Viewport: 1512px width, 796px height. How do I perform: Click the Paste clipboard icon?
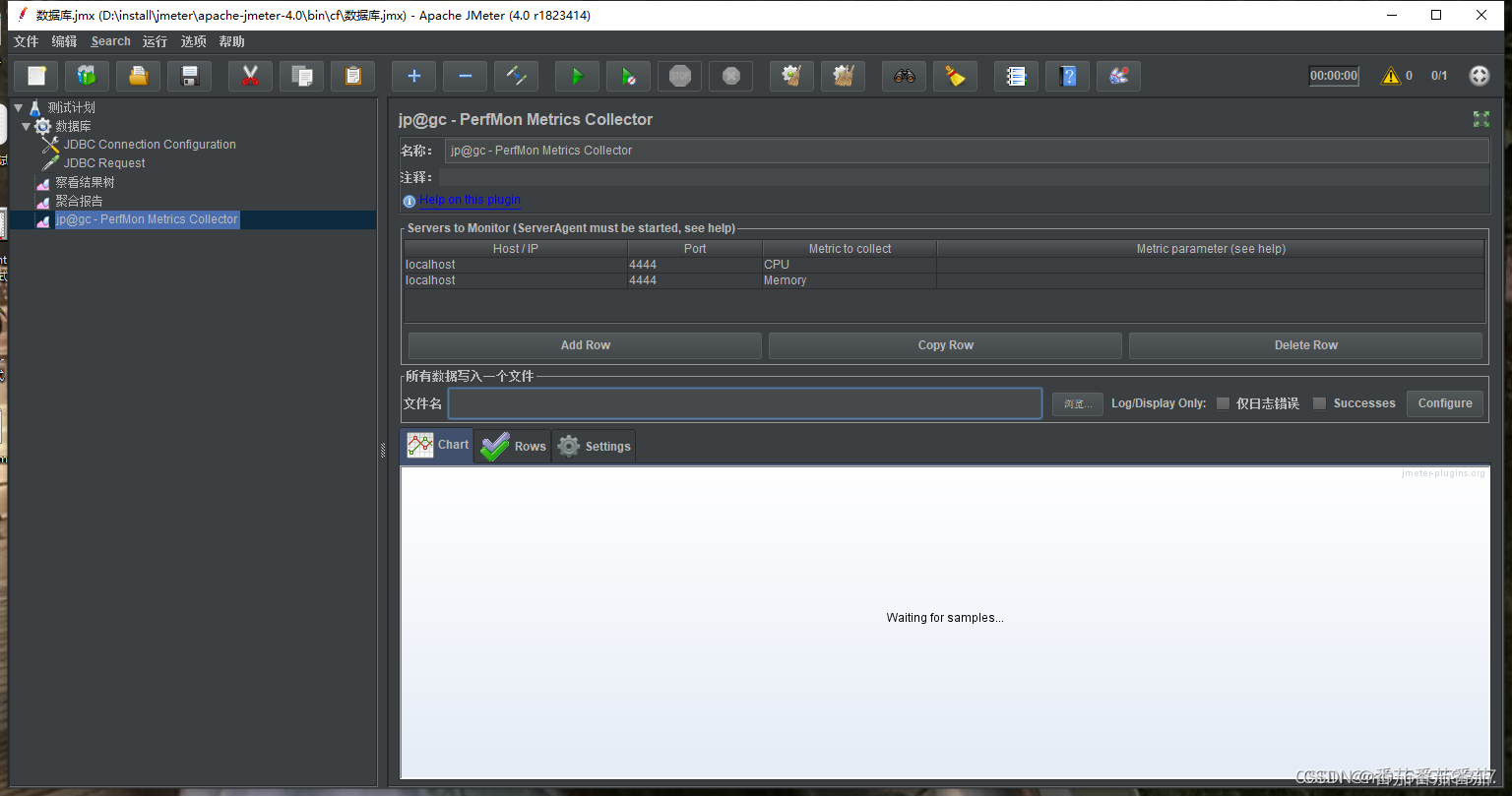pyautogui.click(x=353, y=76)
